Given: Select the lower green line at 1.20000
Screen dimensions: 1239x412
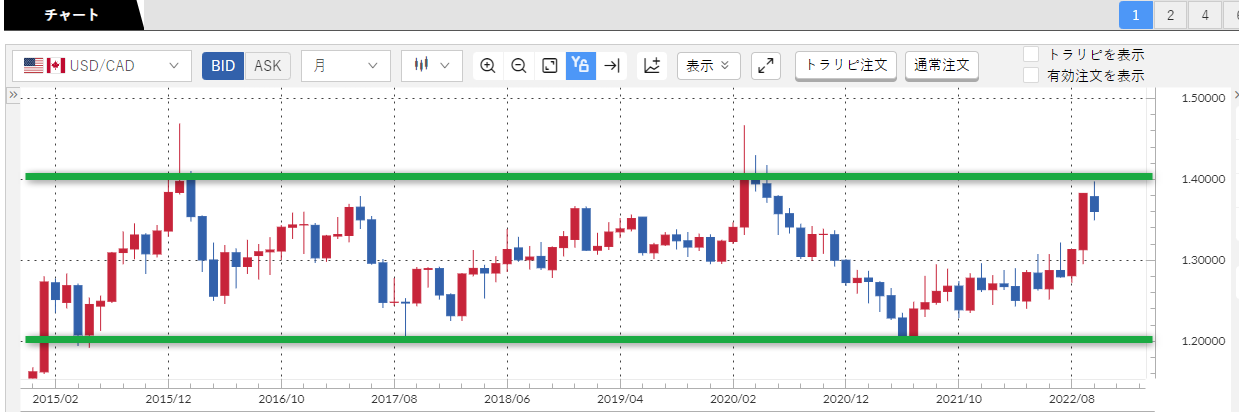Looking at the screenshot, I should pos(589,340).
